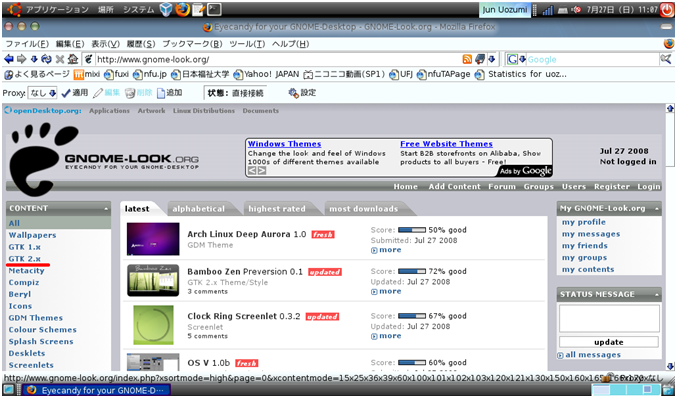Open the mixi bookmark
Image resolution: width=677 pixels, height=398 pixels.
(87, 74)
